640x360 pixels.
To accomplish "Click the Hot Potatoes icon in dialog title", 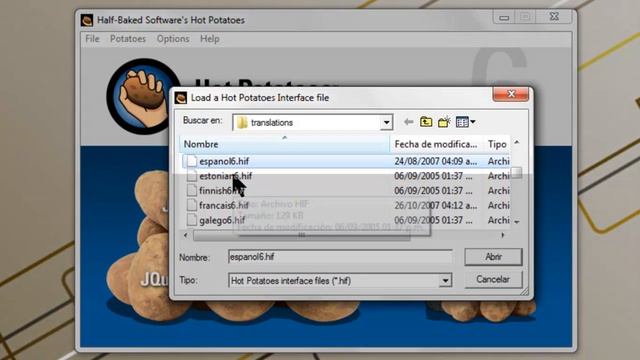I will tap(181, 98).
